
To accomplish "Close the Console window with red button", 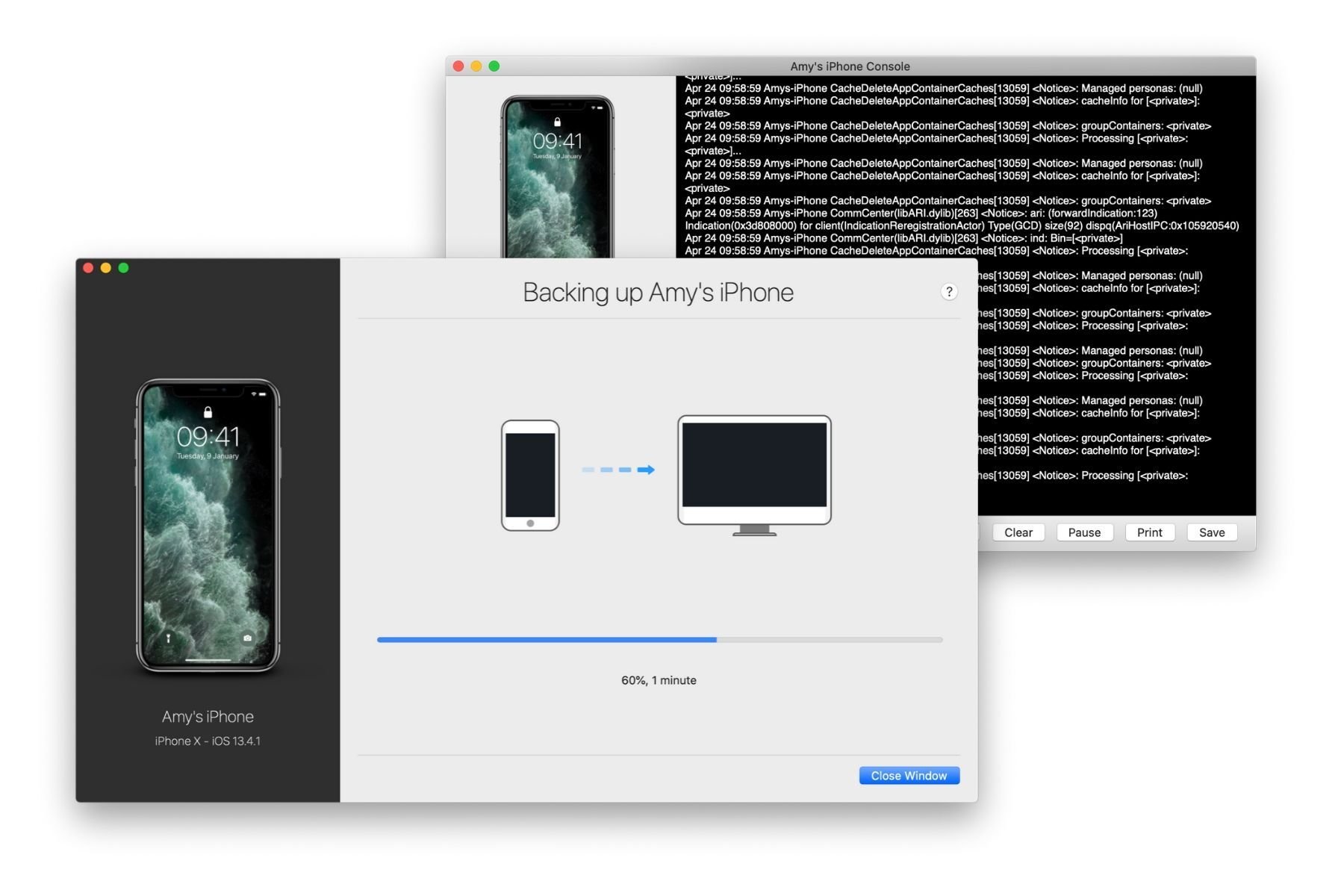I will 458,66.
